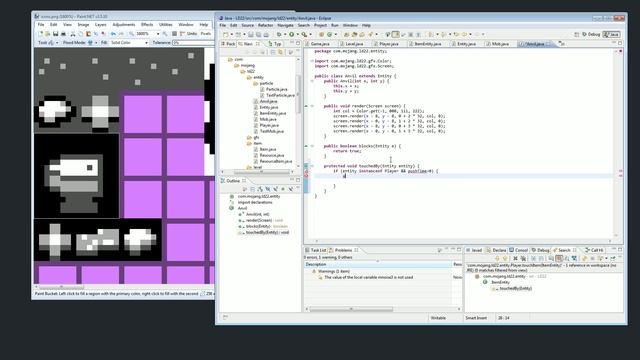Switch to the Debug perspective button
This screenshot has width=640, height=360.
591,34
